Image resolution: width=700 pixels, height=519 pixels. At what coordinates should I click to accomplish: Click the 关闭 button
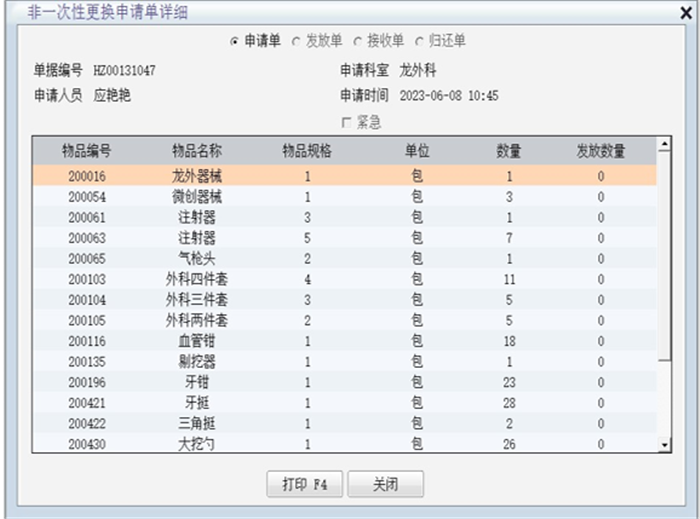coord(385,484)
